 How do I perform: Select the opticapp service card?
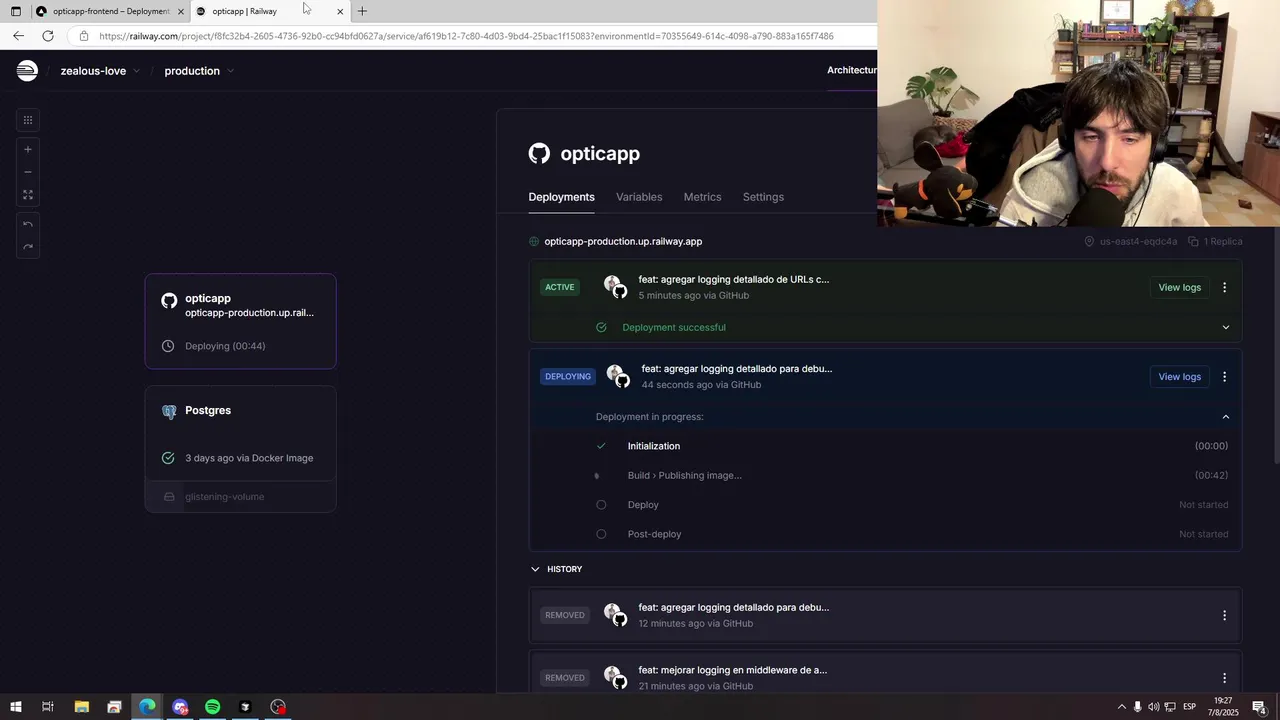tap(241, 321)
